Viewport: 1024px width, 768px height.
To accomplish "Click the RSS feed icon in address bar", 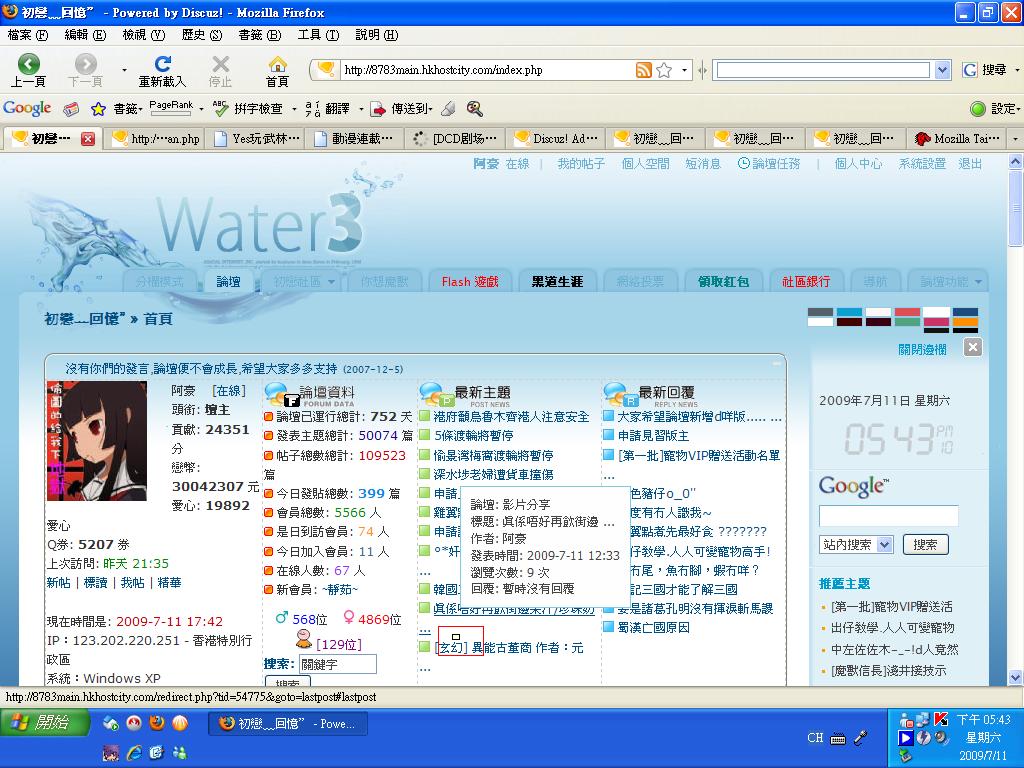I will pos(644,70).
